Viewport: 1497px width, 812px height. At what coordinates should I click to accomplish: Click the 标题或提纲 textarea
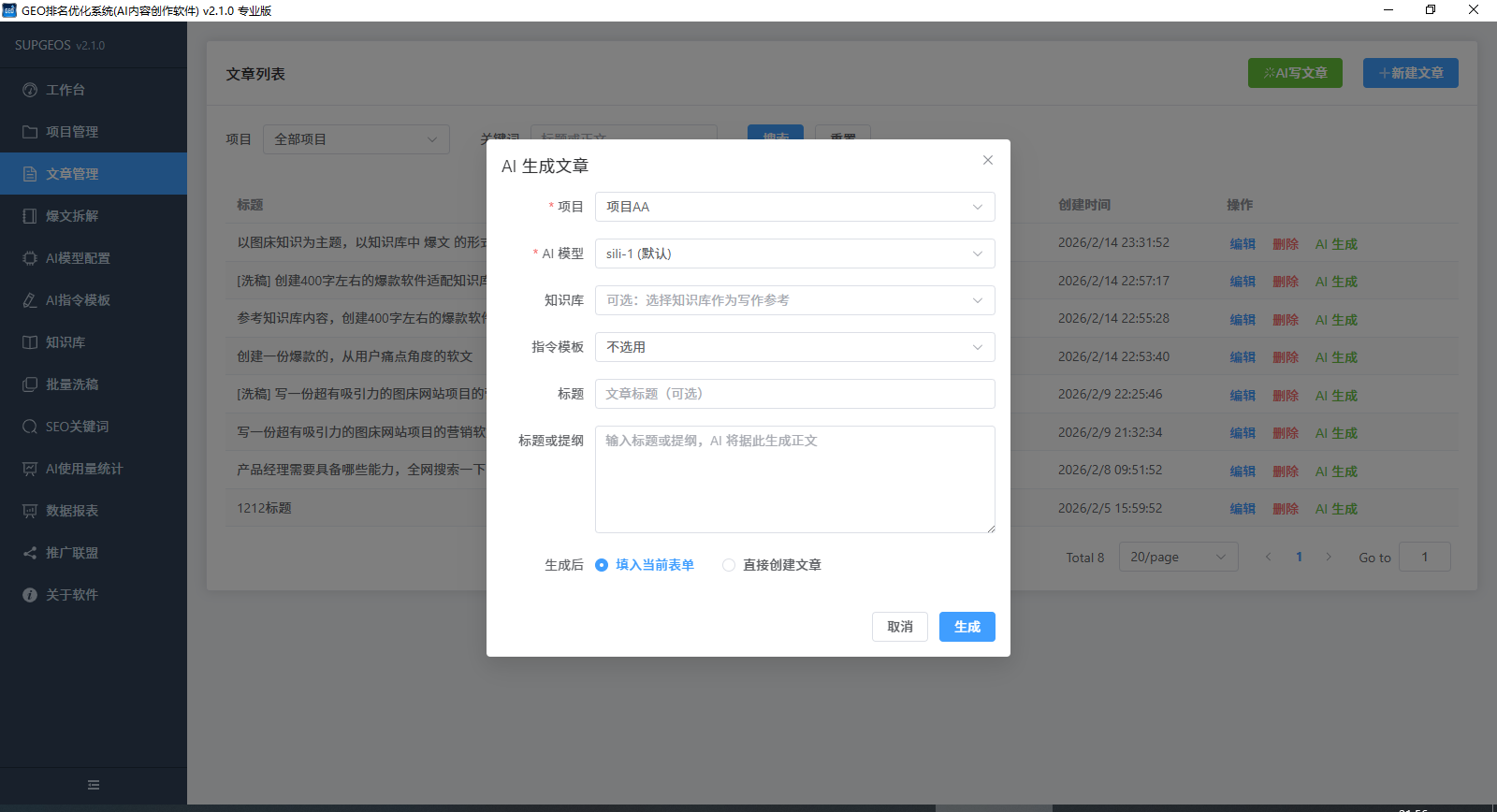click(794, 479)
